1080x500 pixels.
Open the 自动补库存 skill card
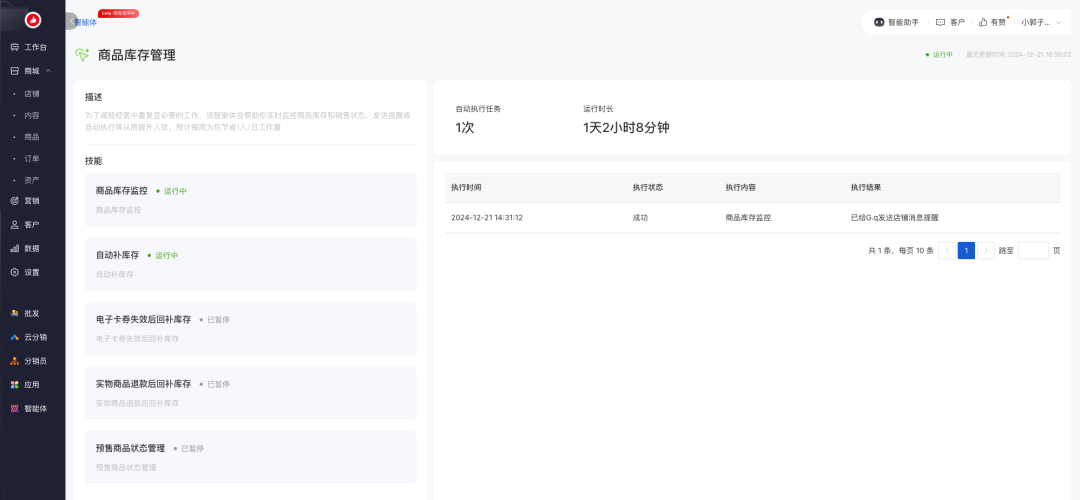[x=250, y=264]
